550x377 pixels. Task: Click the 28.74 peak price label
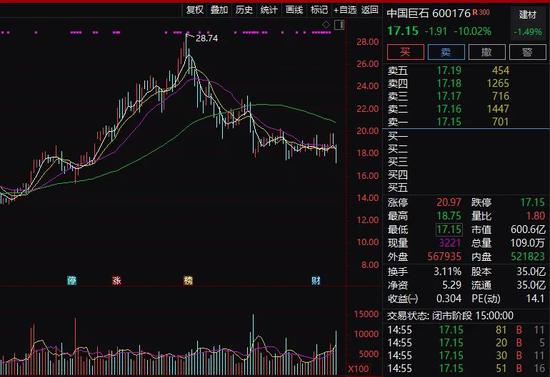coord(207,38)
